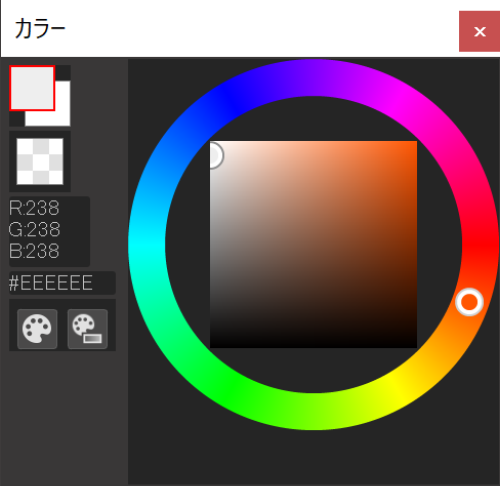500x486 pixels.
Task: Open the palette icon button
Action: (37, 329)
